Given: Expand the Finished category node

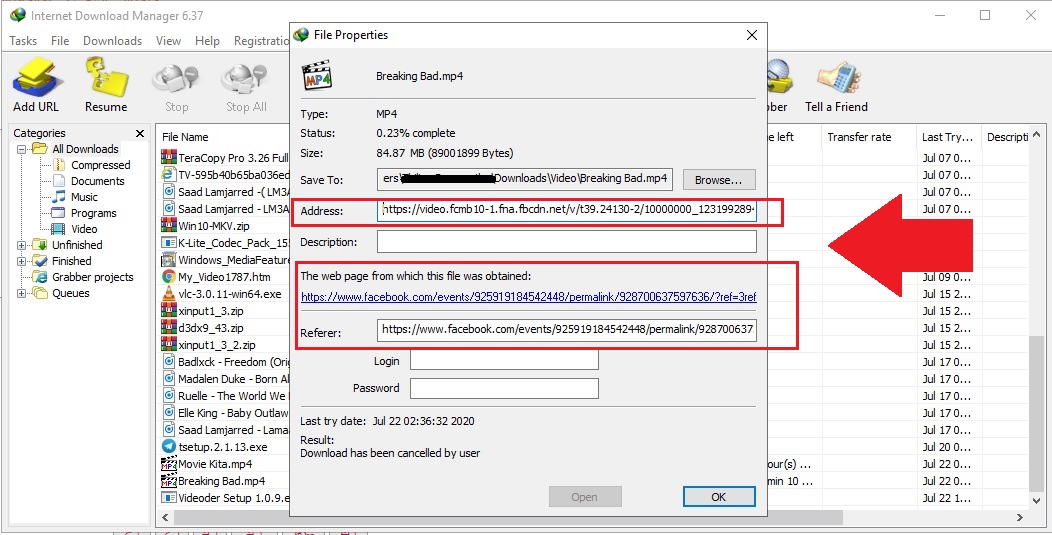Looking at the screenshot, I should [21, 261].
